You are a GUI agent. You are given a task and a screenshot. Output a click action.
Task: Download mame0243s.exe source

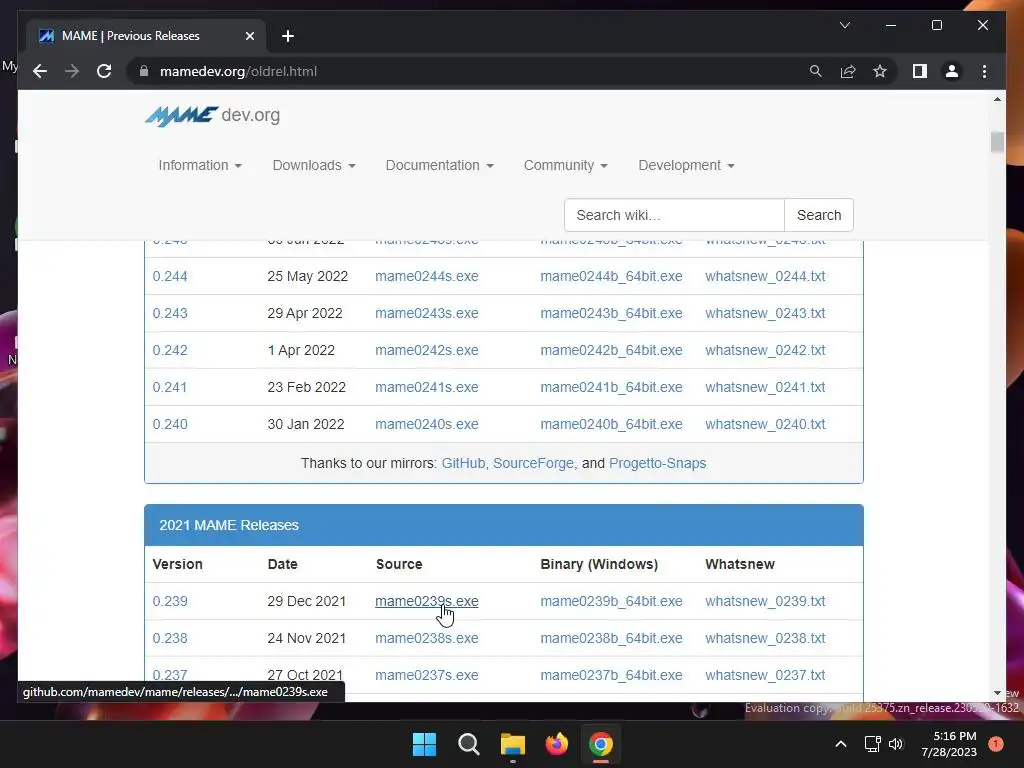click(426, 313)
